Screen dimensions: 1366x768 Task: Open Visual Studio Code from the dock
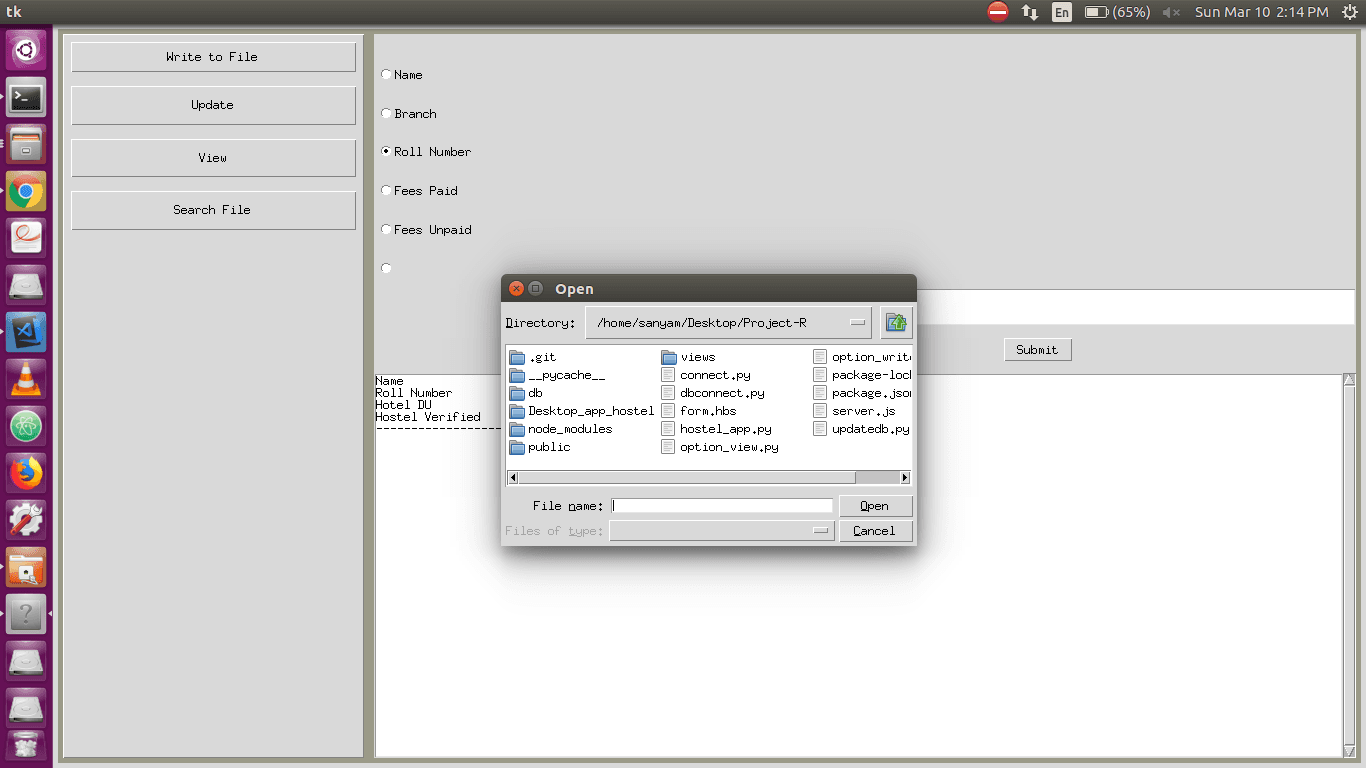pos(26,333)
